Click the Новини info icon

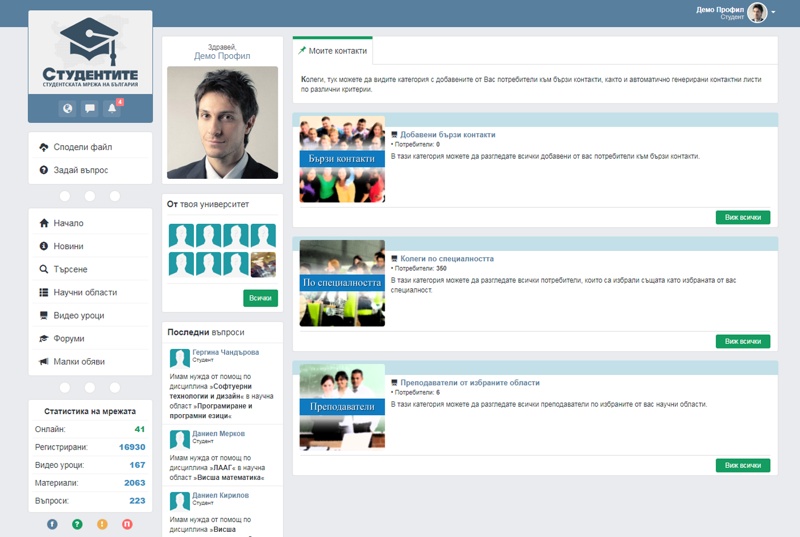44,246
